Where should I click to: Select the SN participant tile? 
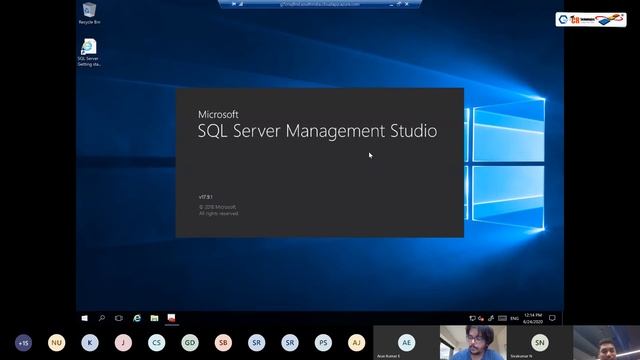540,342
